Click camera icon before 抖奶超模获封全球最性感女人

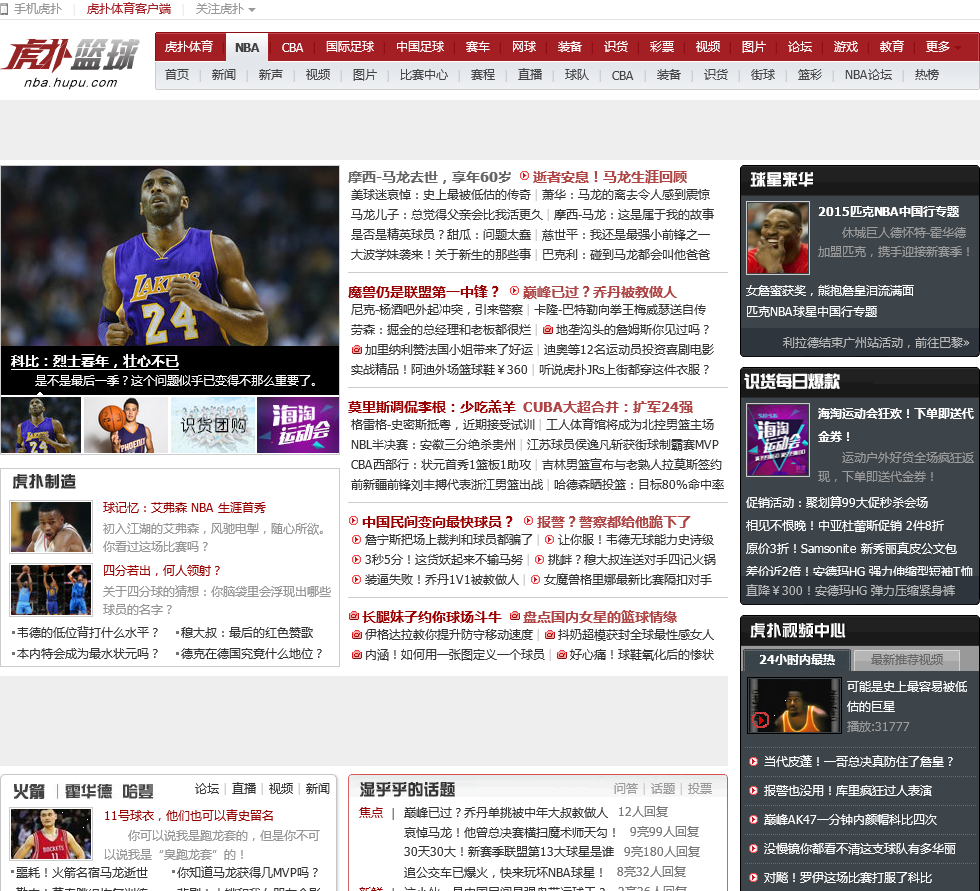coord(549,634)
